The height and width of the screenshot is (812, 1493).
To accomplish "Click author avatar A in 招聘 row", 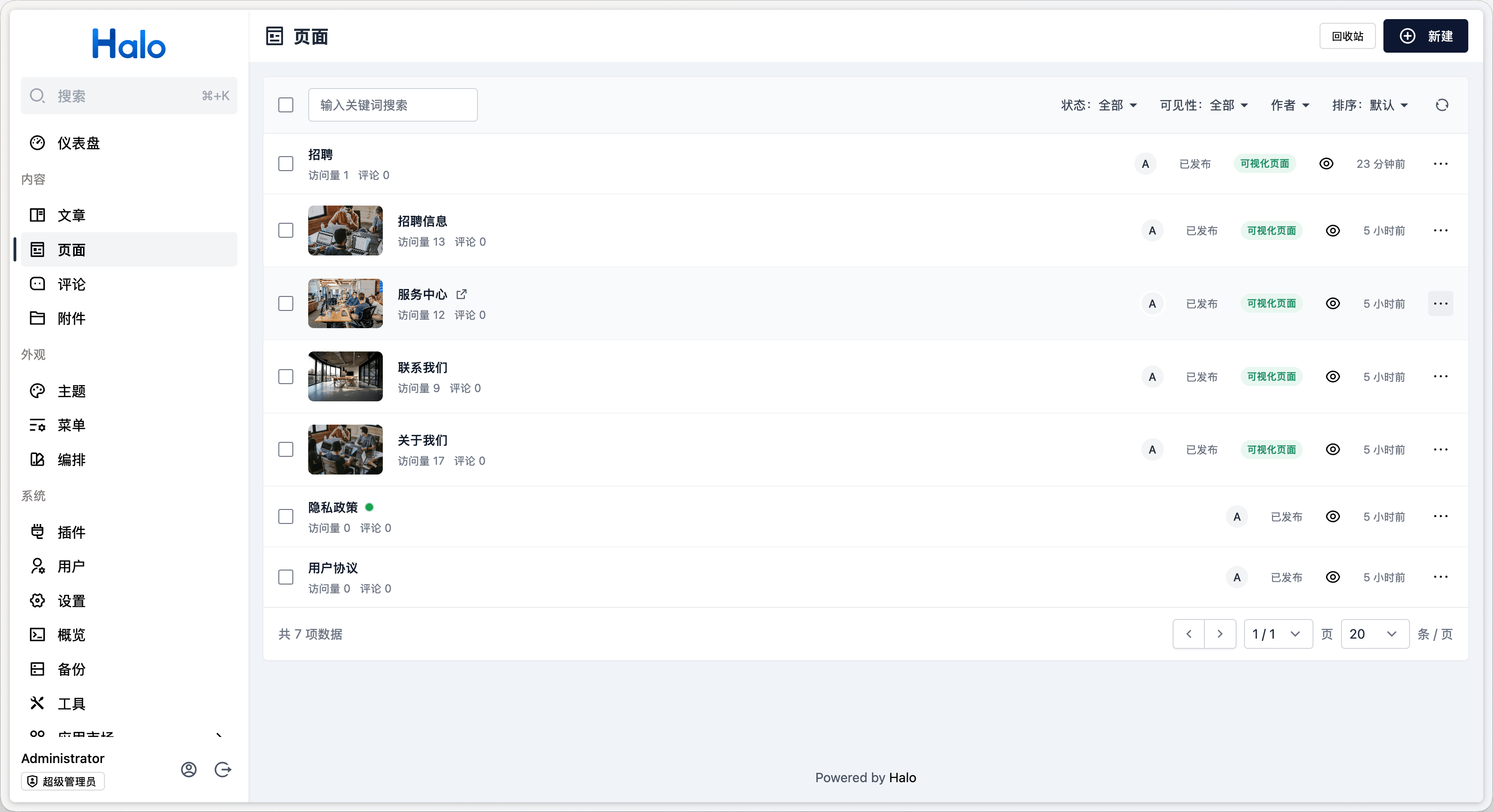I will click(1145, 164).
